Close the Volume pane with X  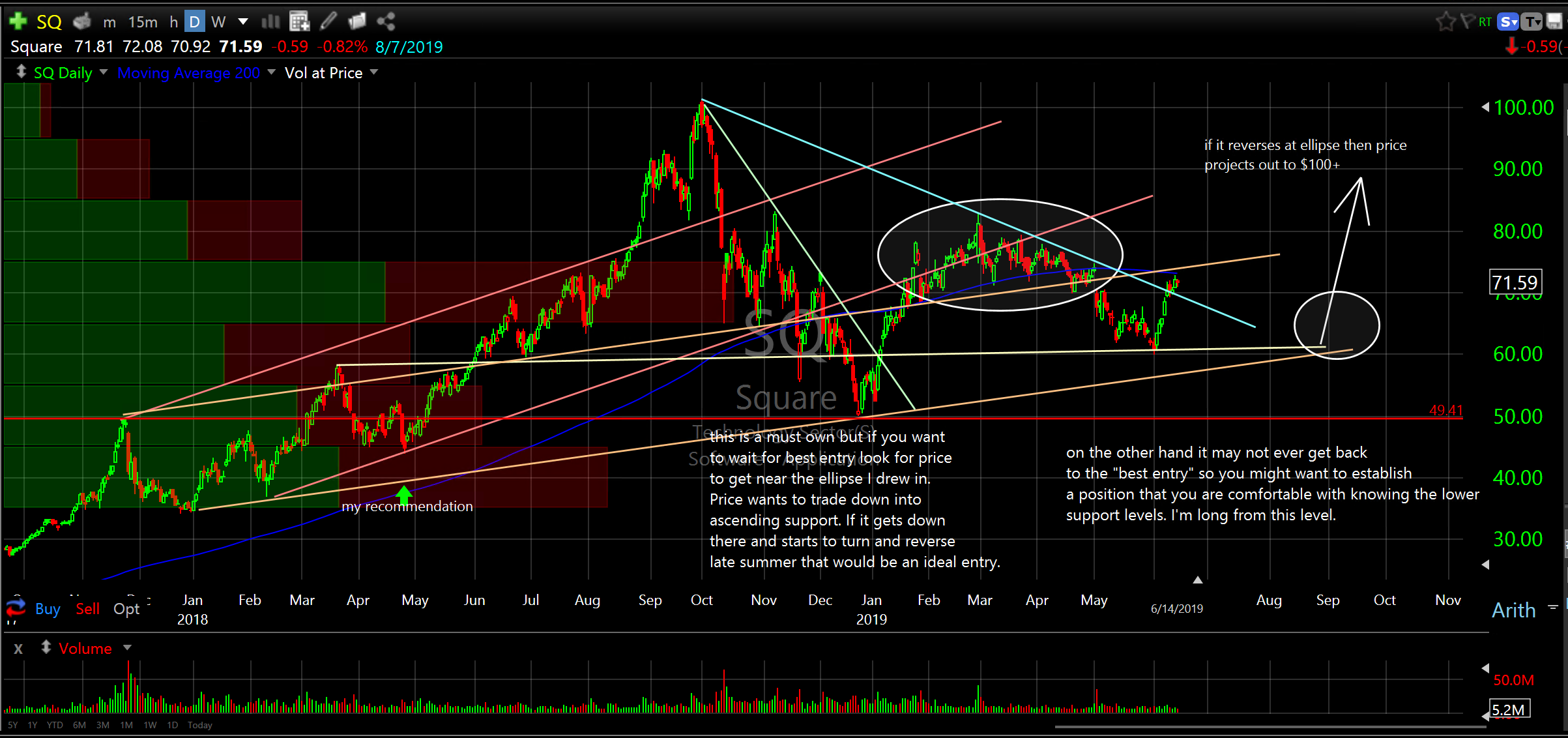click(x=18, y=649)
